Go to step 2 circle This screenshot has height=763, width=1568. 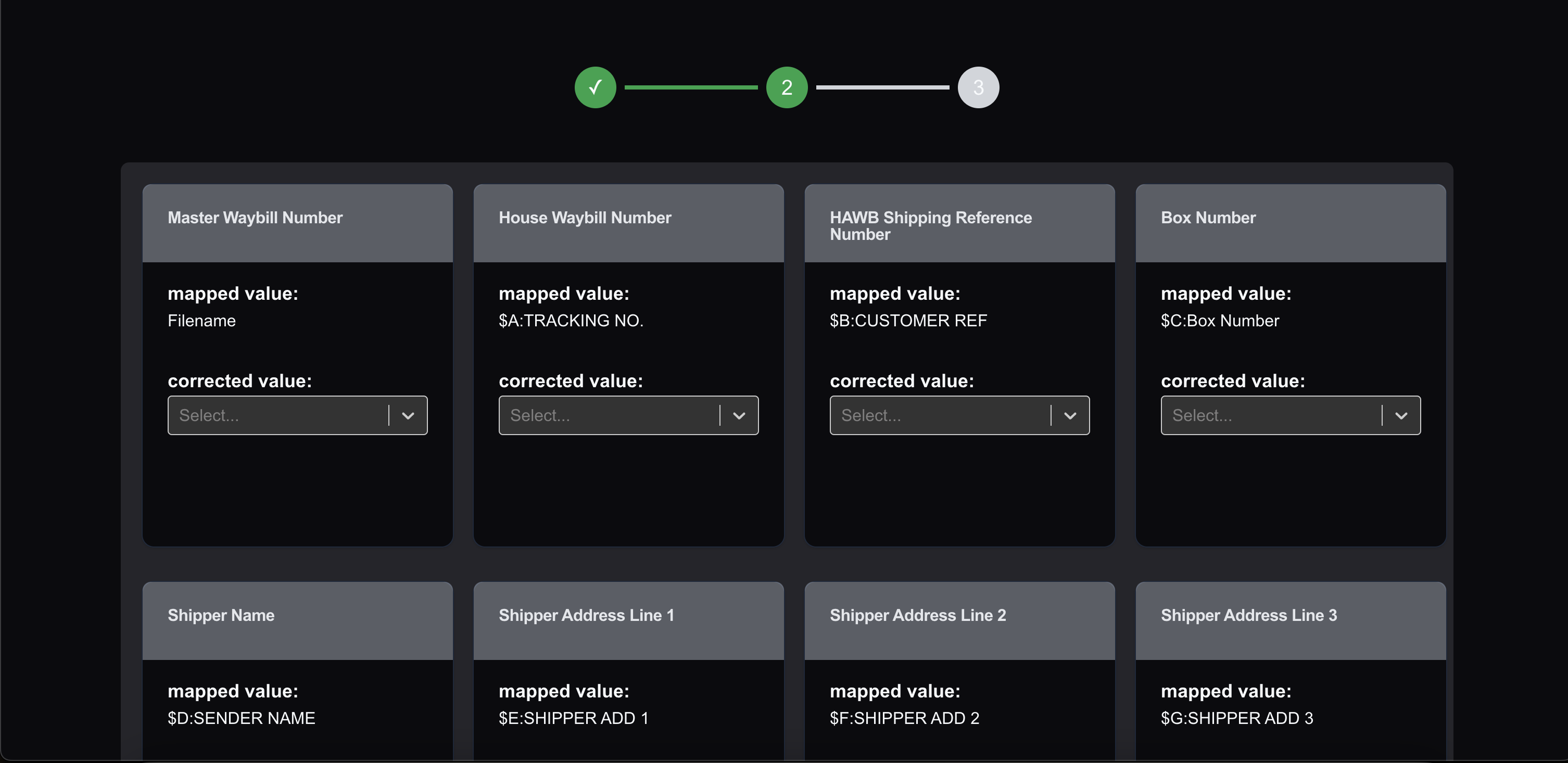pyautogui.click(x=787, y=87)
